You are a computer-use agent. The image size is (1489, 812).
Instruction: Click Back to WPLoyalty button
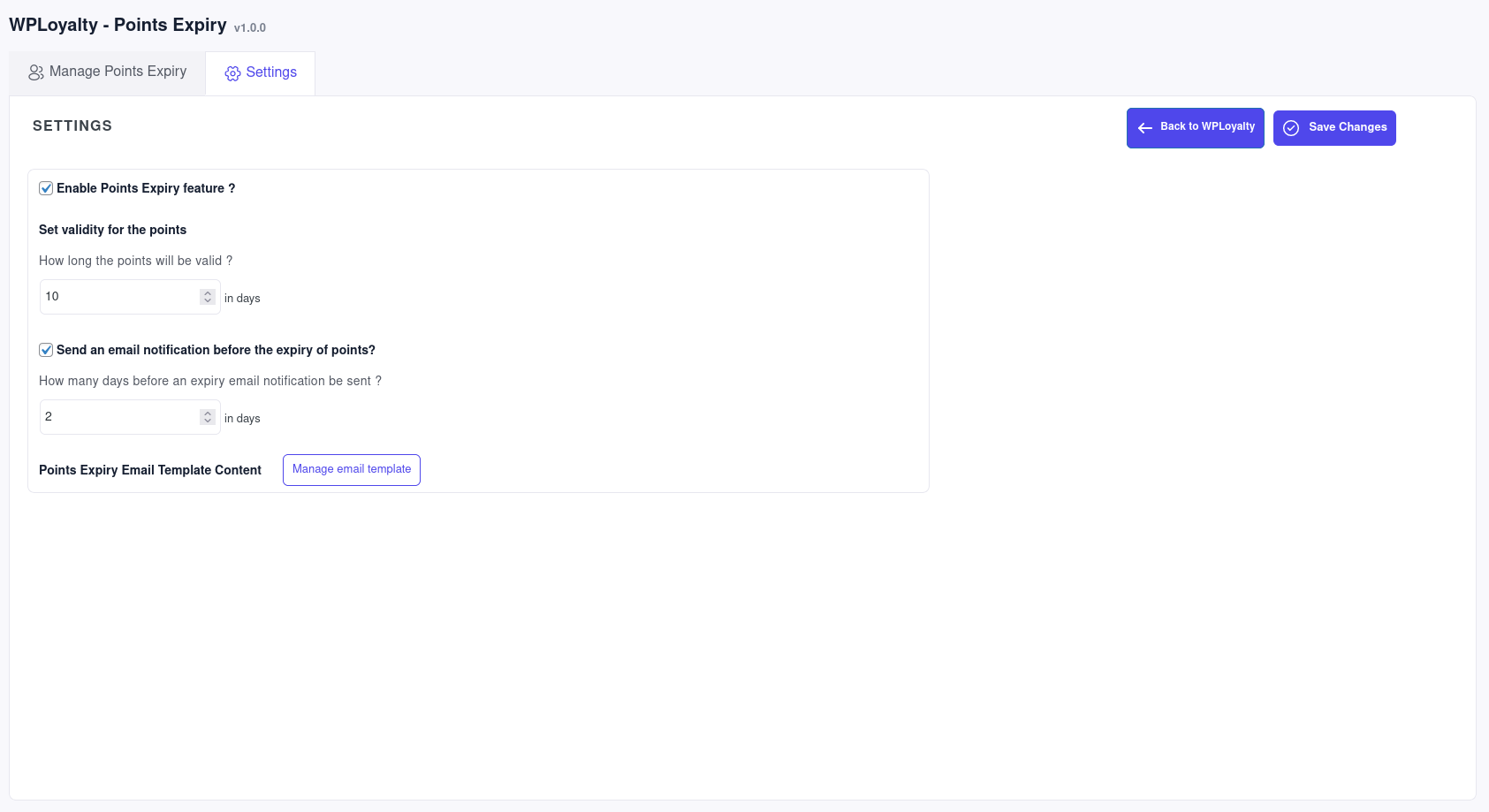[x=1196, y=128]
